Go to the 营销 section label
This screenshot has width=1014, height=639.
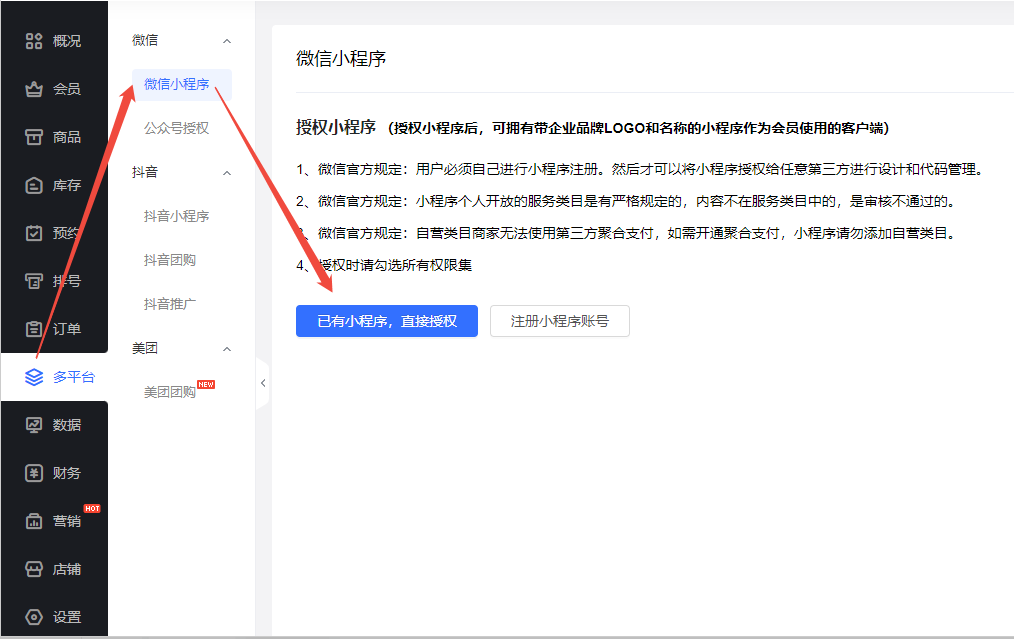coord(67,521)
